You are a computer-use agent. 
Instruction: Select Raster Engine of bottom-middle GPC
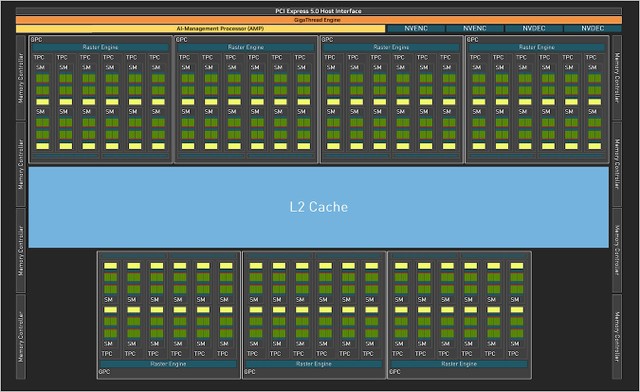click(x=314, y=364)
